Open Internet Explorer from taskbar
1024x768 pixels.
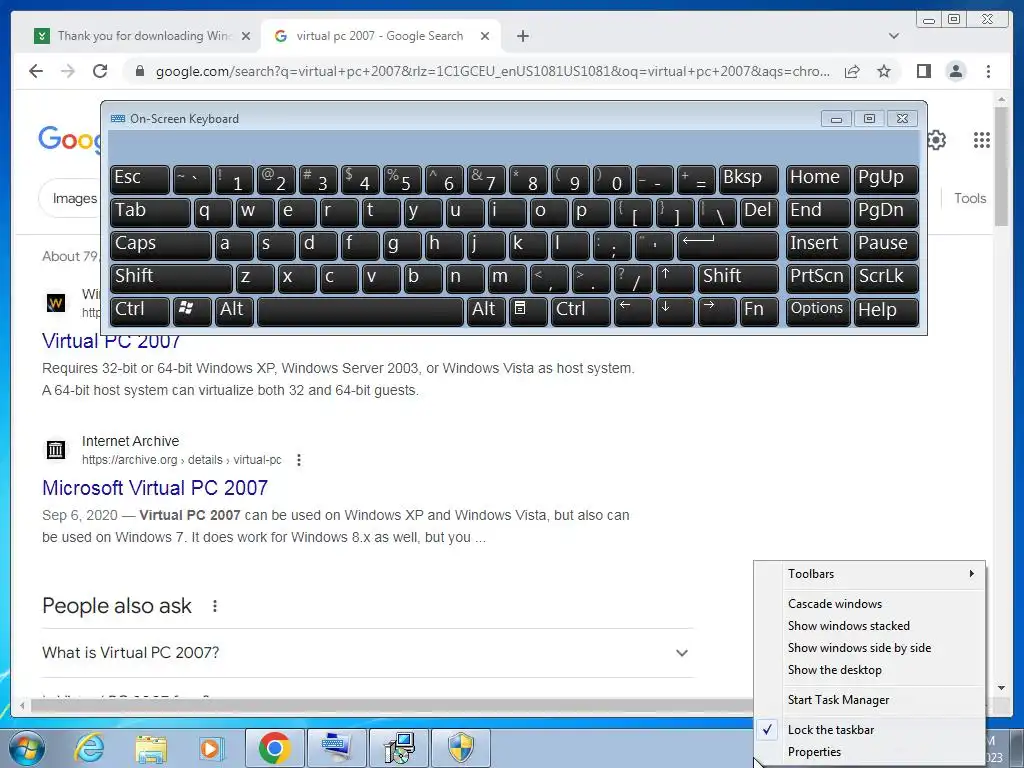coord(89,748)
